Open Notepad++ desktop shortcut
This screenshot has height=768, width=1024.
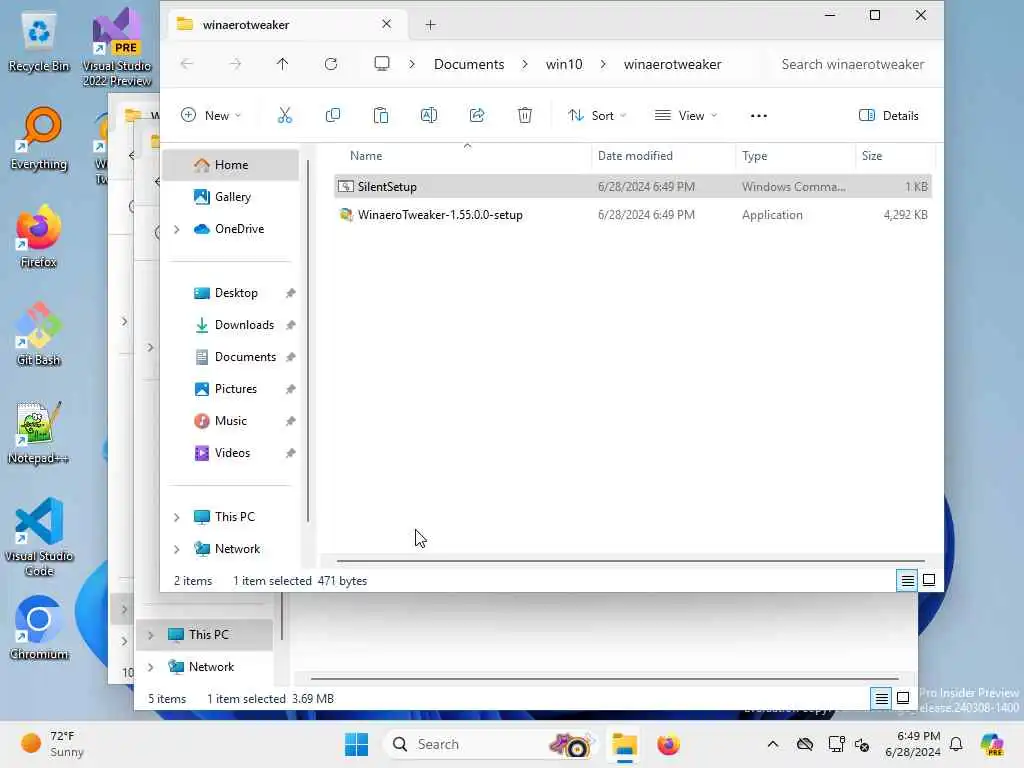click(39, 433)
